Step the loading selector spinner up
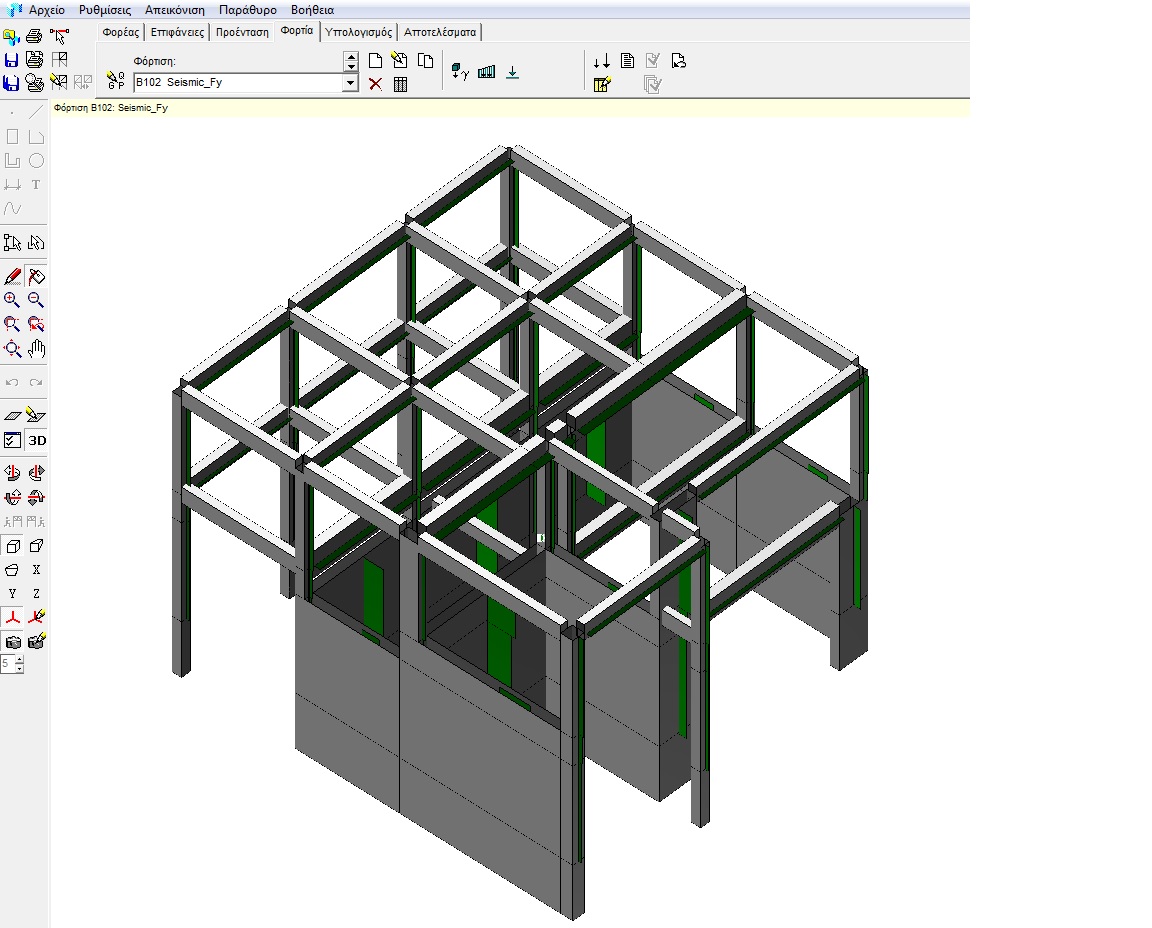The height and width of the screenshot is (928, 1152). (x=350, y=56)
